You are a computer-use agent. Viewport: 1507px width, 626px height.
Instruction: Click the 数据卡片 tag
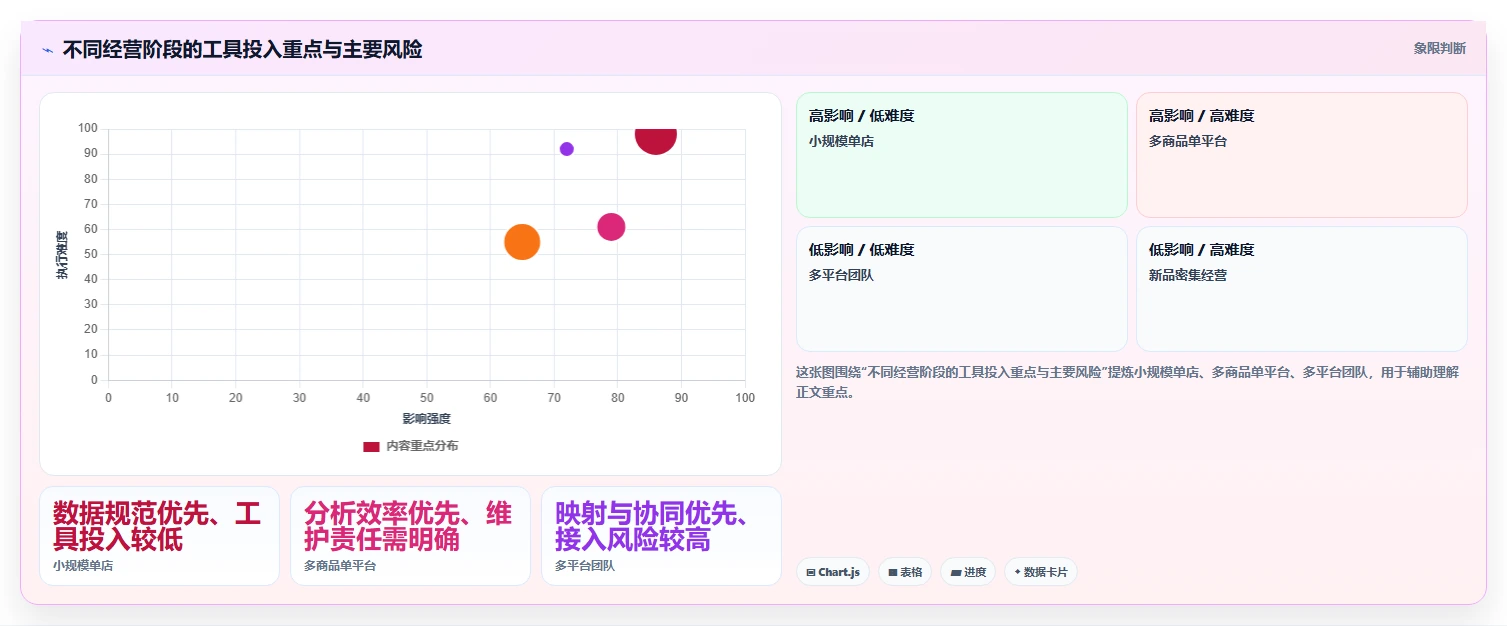(x=1040, y=572)
